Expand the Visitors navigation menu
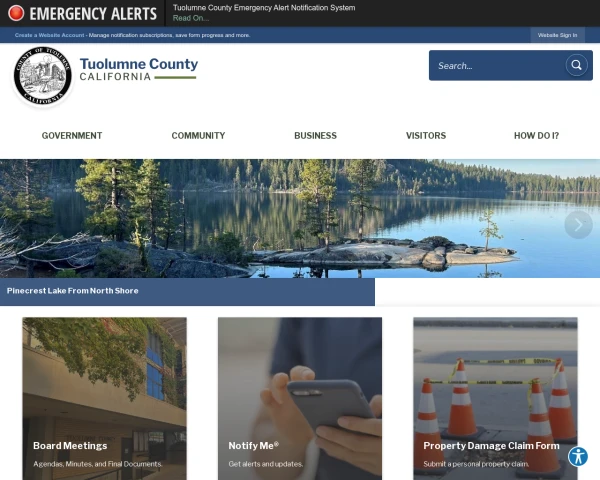This screenshot has height=480, width=600. pyautogui.click(x=426, y=136)
